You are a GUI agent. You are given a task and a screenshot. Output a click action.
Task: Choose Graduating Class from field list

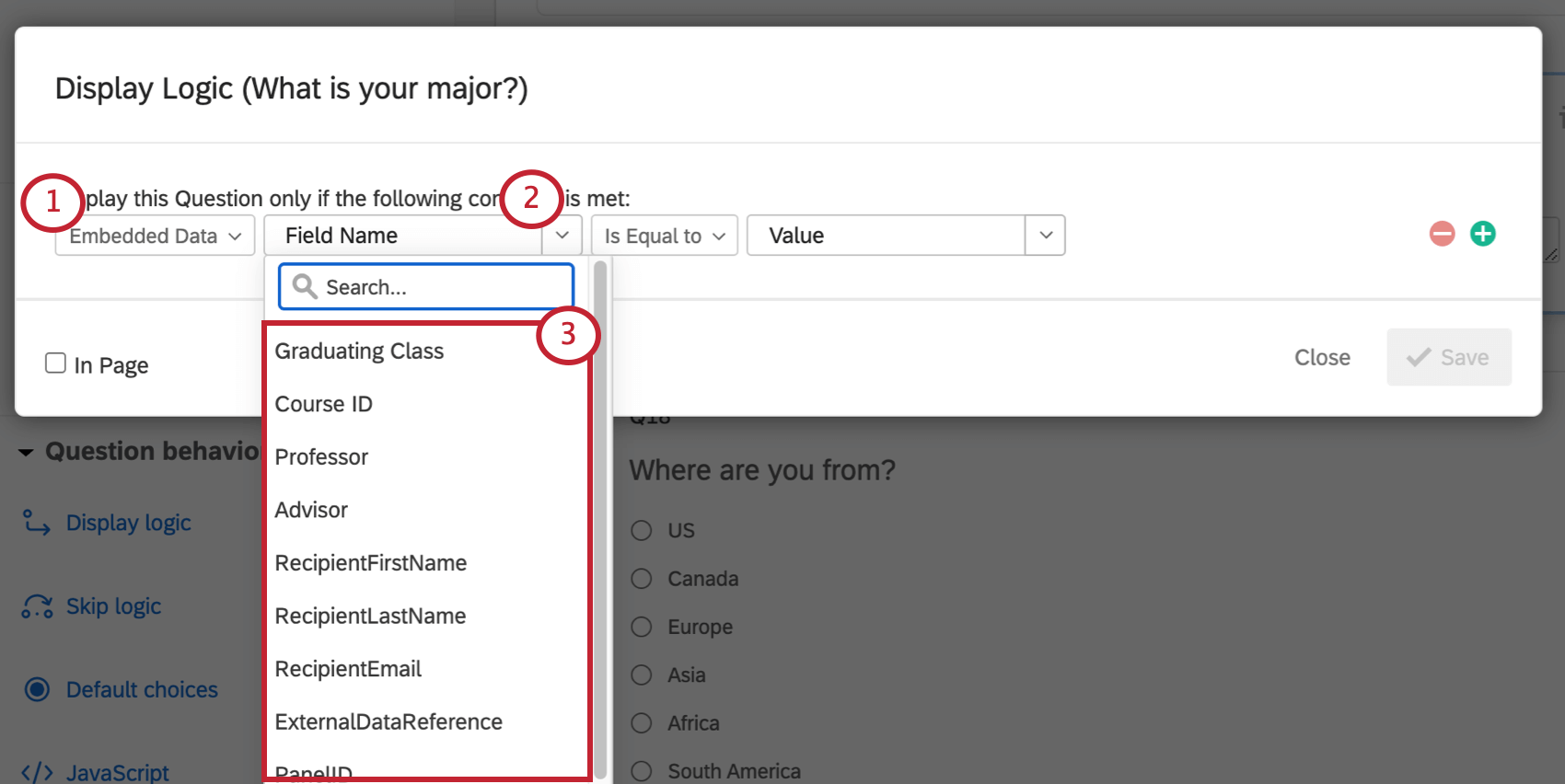point(359,352)
